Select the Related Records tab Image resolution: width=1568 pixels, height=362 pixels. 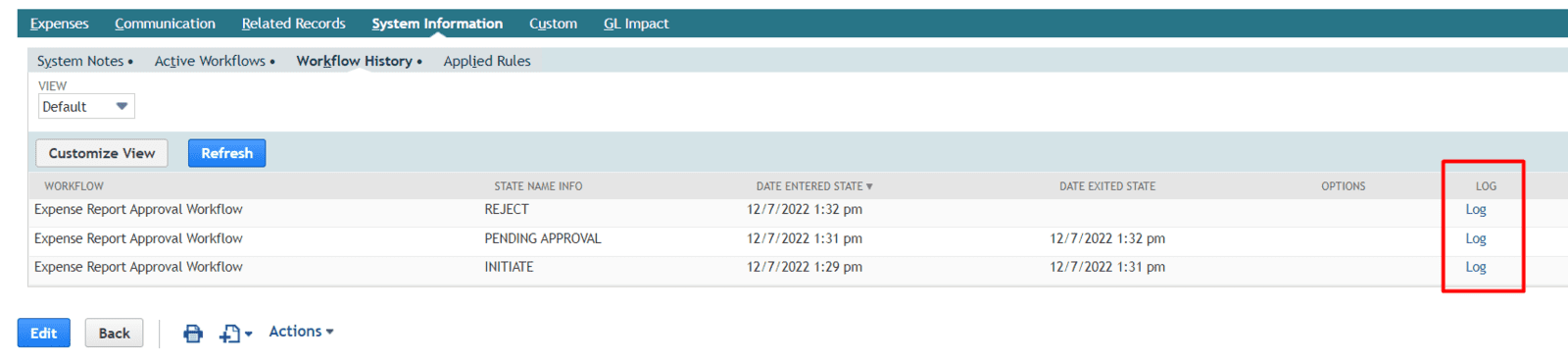[x=293, y=24]
